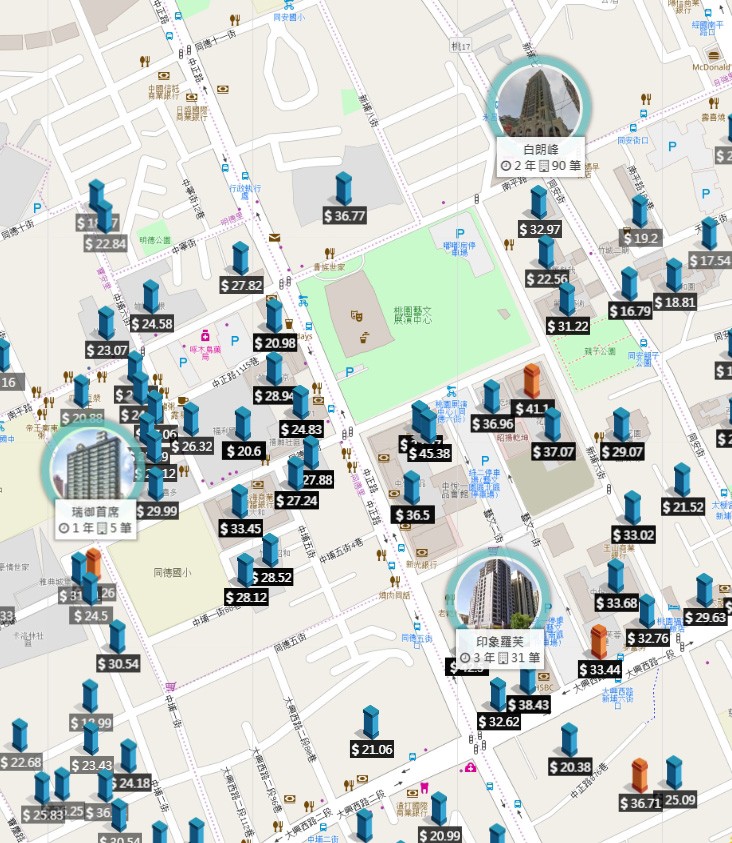Select the orange pin priced $33.44
This screenshot has width=732, height=843.
599,642
